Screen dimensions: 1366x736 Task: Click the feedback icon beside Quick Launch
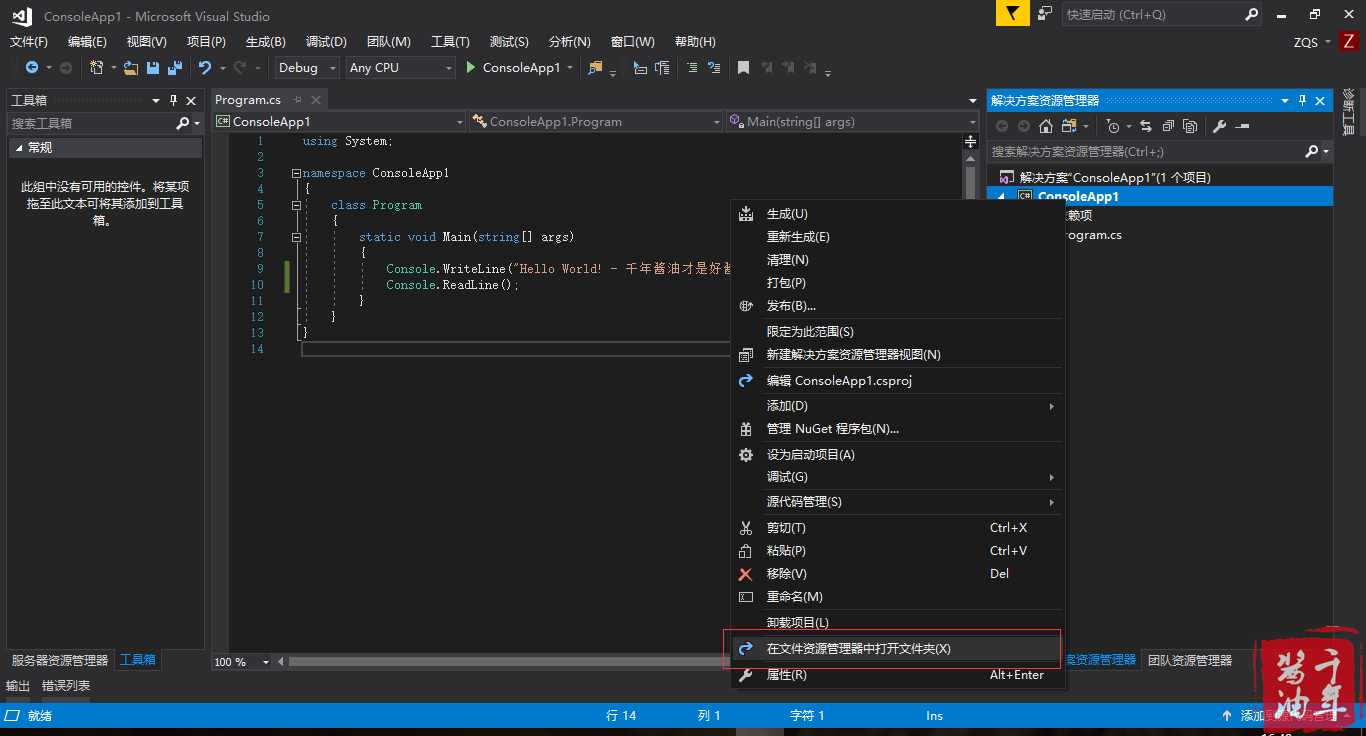pyautogui.click(x=1044, y=14)
